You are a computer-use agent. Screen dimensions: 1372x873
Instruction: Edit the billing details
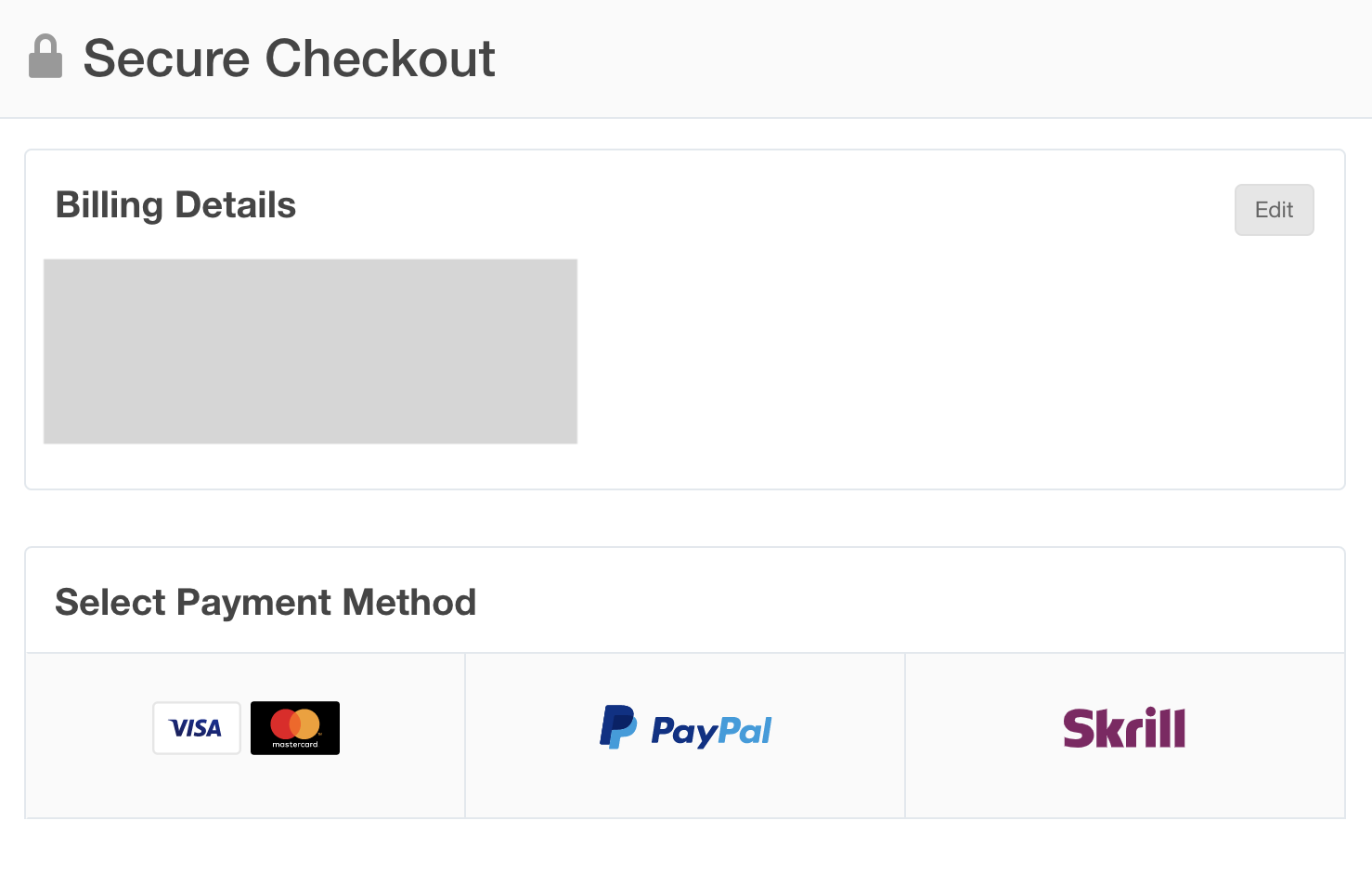coord(1274,210)
